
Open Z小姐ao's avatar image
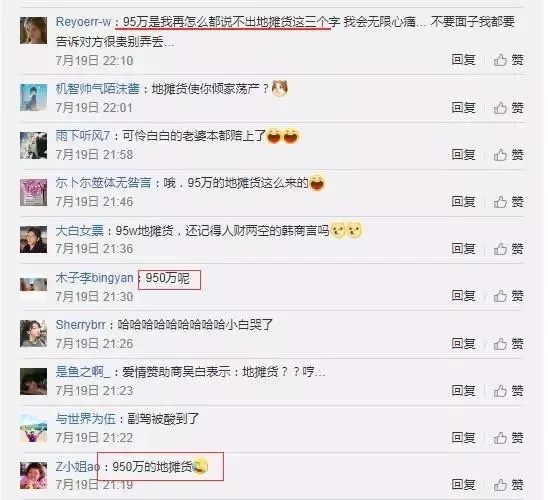pyautogui.click(x=34, y=475)
